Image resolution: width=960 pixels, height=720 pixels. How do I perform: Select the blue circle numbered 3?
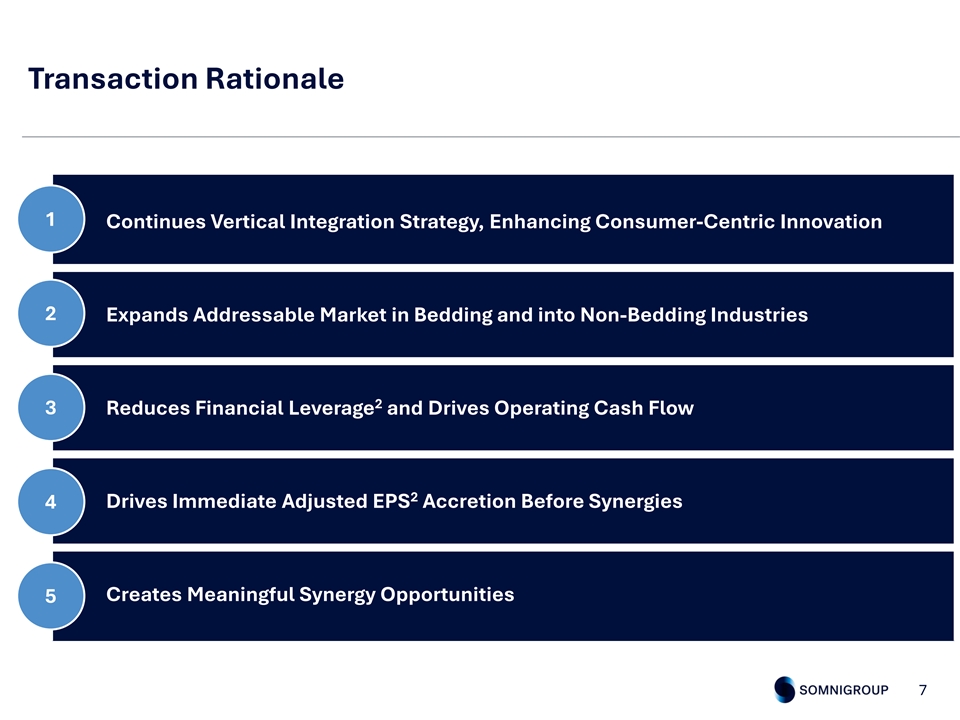[51, 408]
